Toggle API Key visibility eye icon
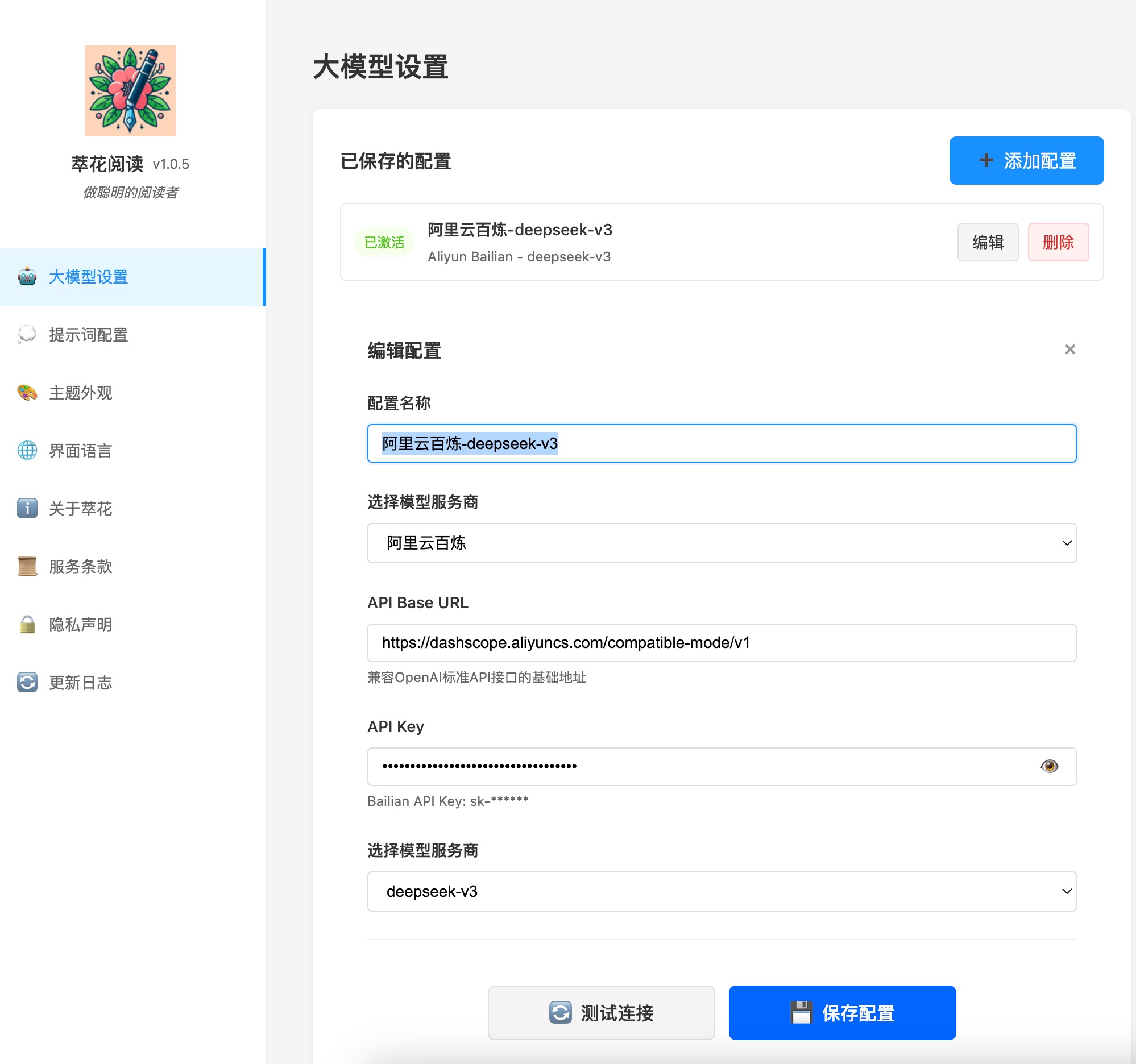 click(x=1049, y=766)
